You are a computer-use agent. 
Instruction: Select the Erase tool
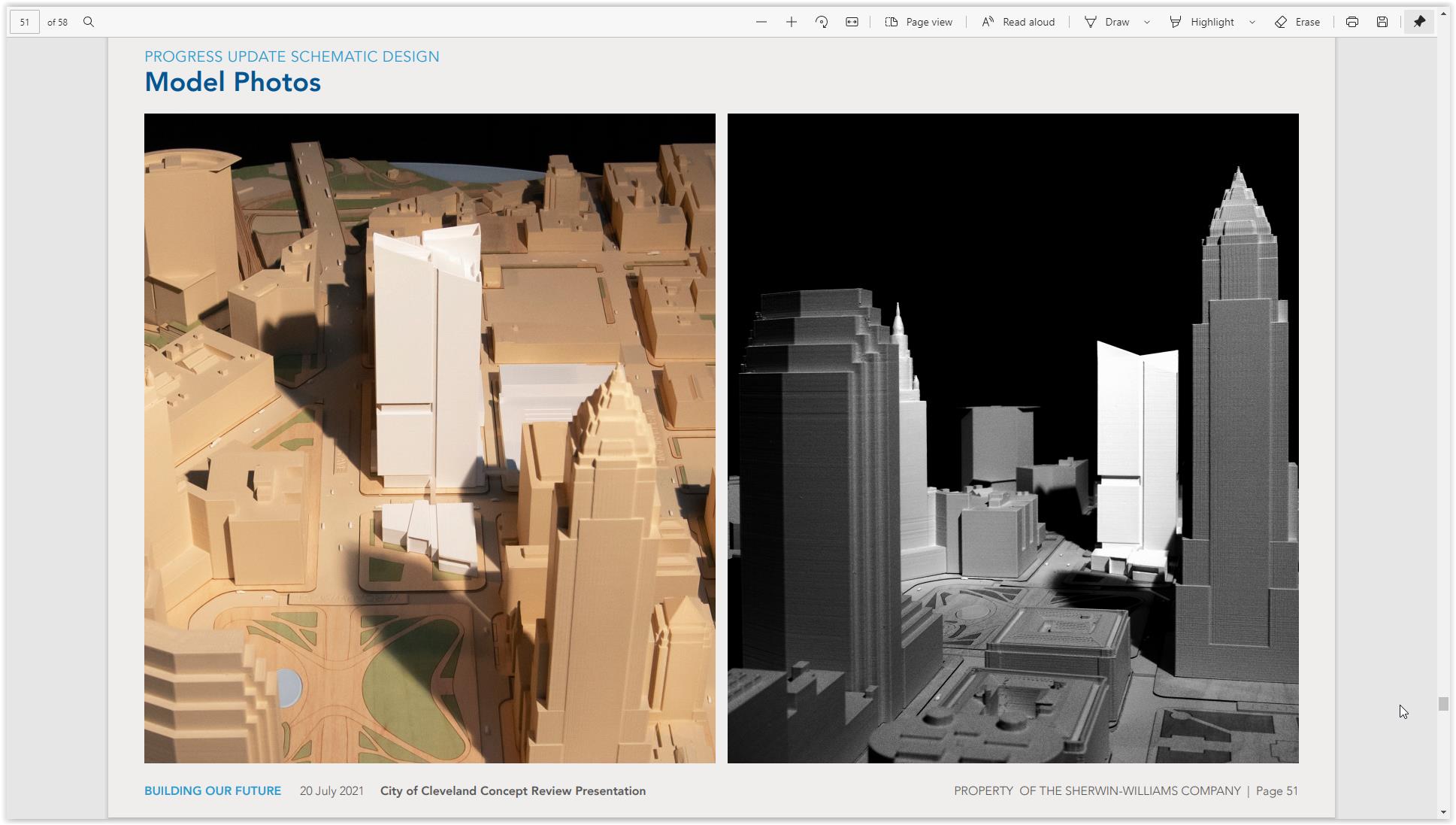point(1298,22)
